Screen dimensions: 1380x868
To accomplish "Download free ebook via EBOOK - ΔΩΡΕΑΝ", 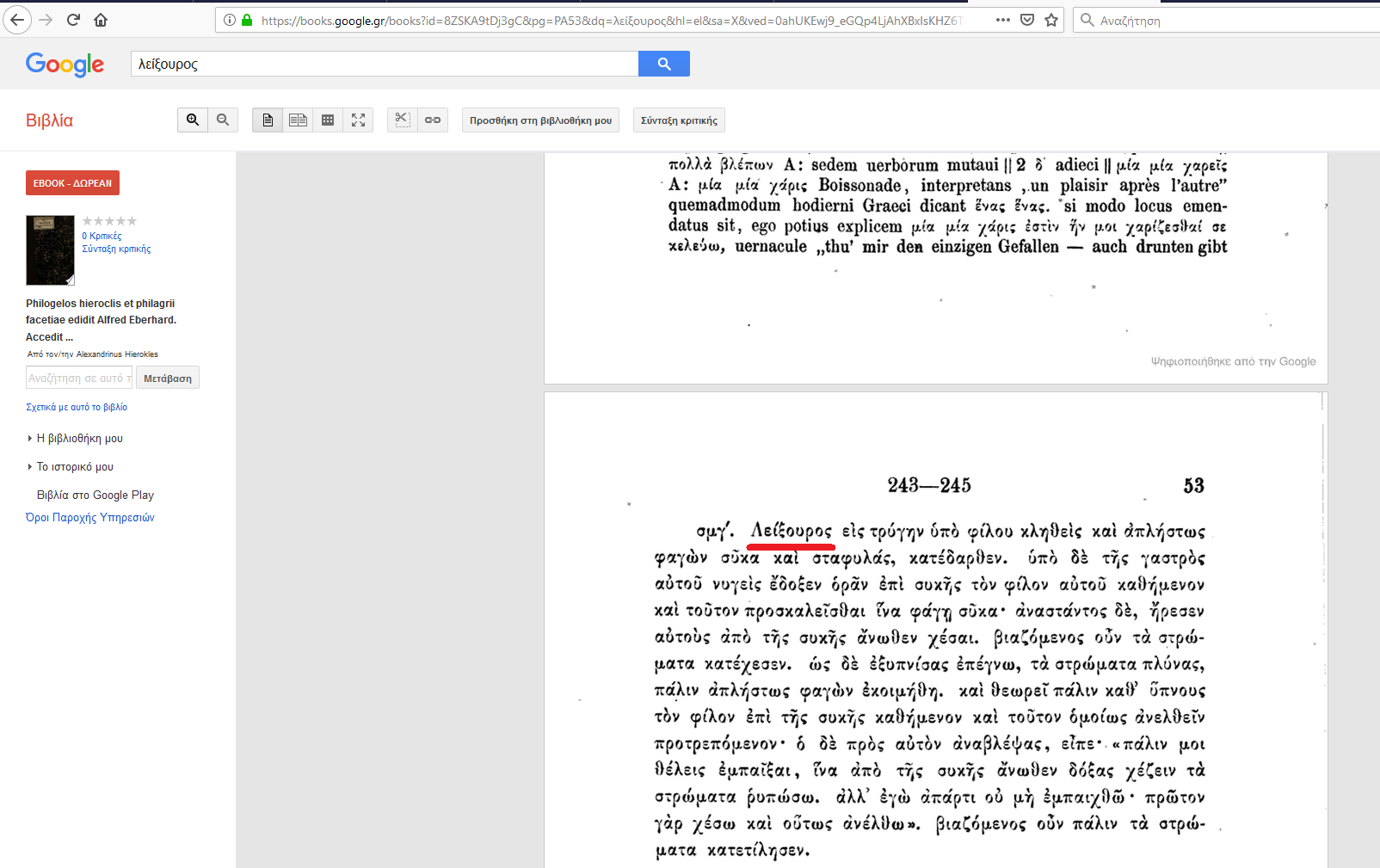I will [72, 183].
